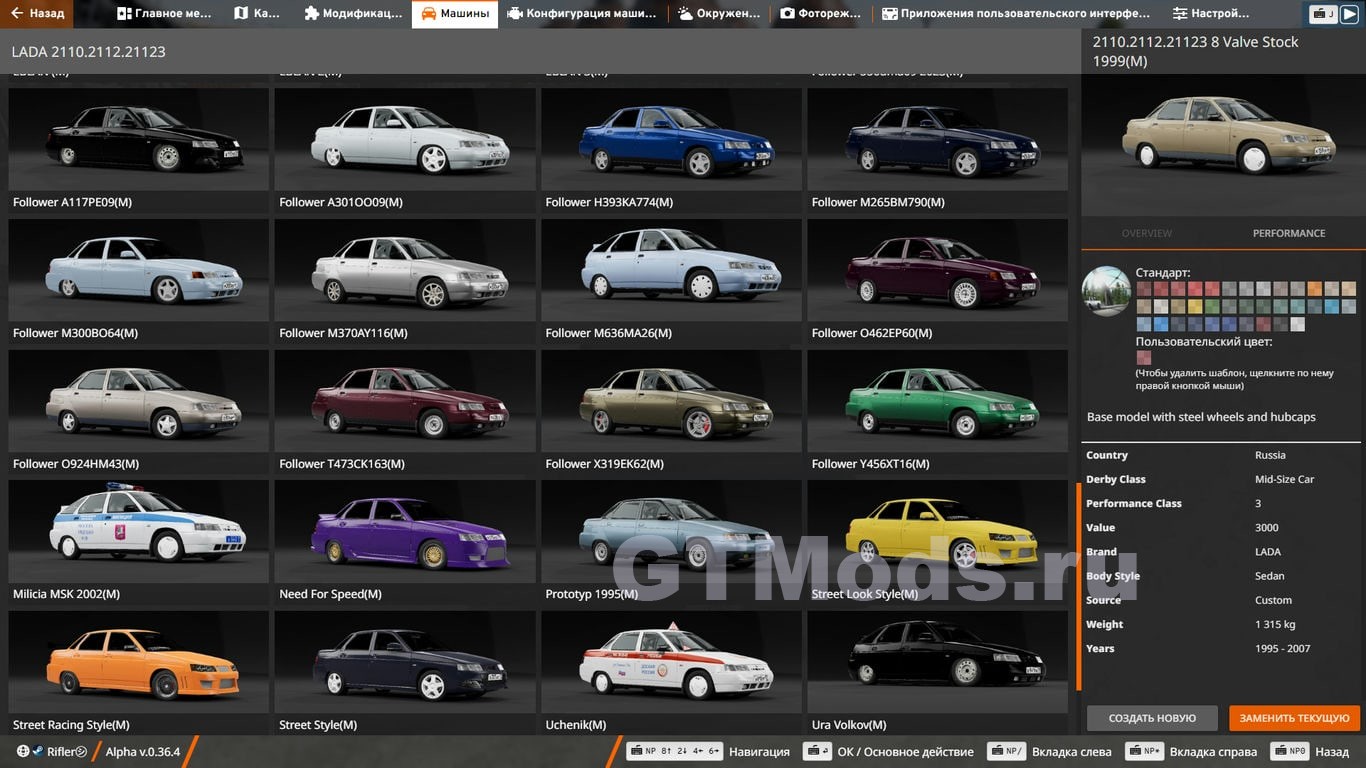Select the Follower O924HM43(M) configuration
Viewport: 1366px width, 768px height.
click(x=138, y=412)
